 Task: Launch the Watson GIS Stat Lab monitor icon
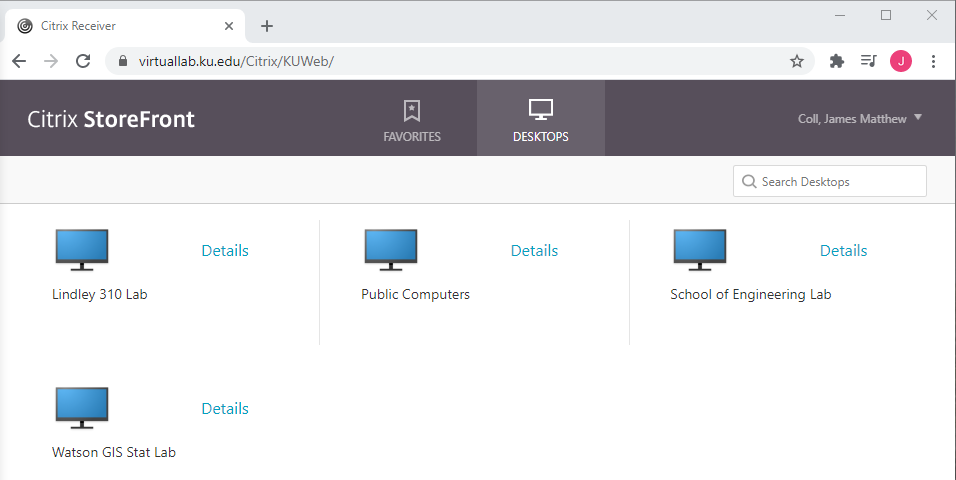82,408
